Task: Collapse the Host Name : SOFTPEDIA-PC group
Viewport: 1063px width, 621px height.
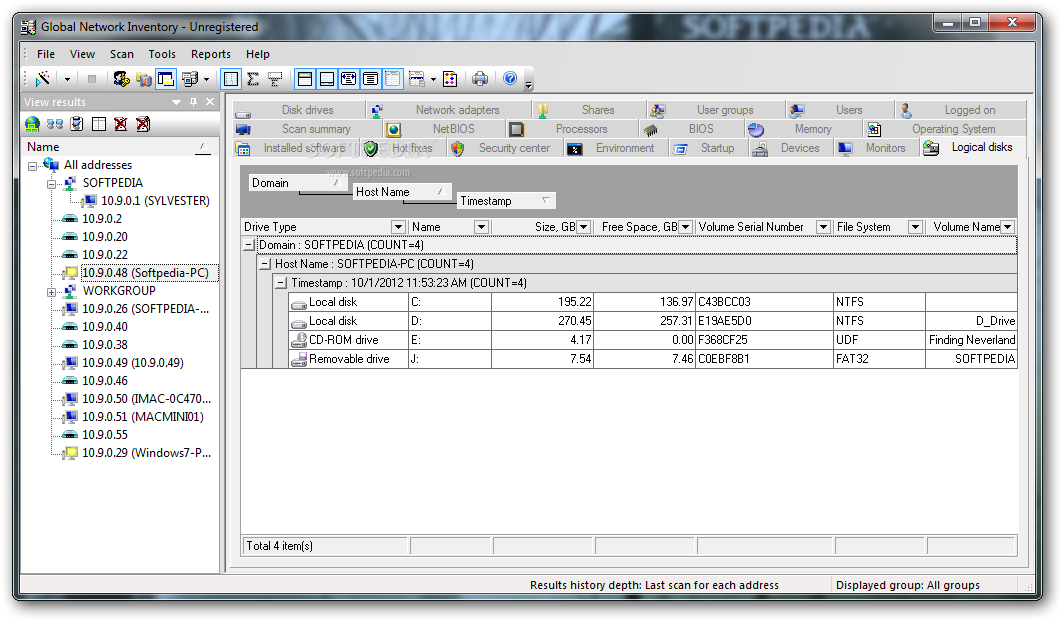Action: (265, 264)
